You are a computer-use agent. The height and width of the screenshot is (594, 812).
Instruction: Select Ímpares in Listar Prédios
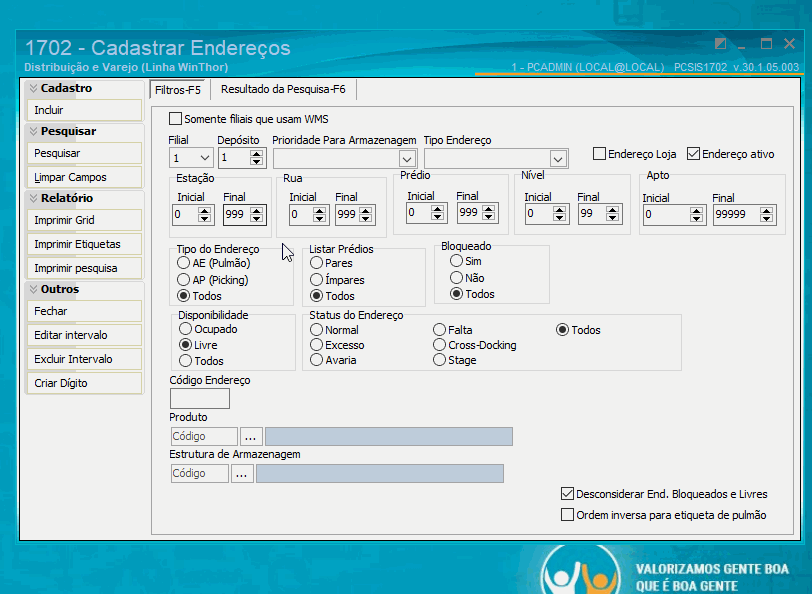[x=316, y=280]
